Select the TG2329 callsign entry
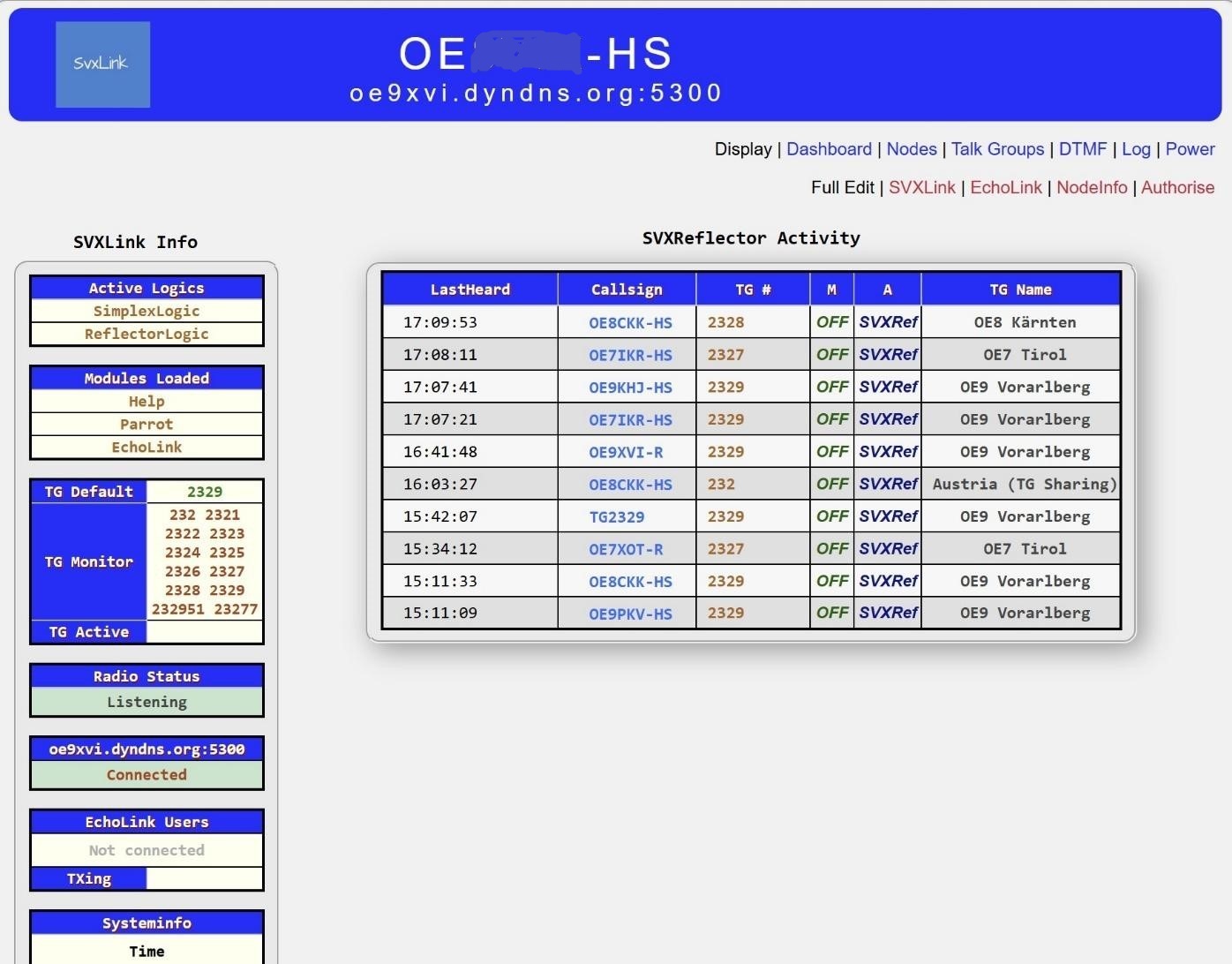The image size is (1232, 964). click(x=616, y=517)
